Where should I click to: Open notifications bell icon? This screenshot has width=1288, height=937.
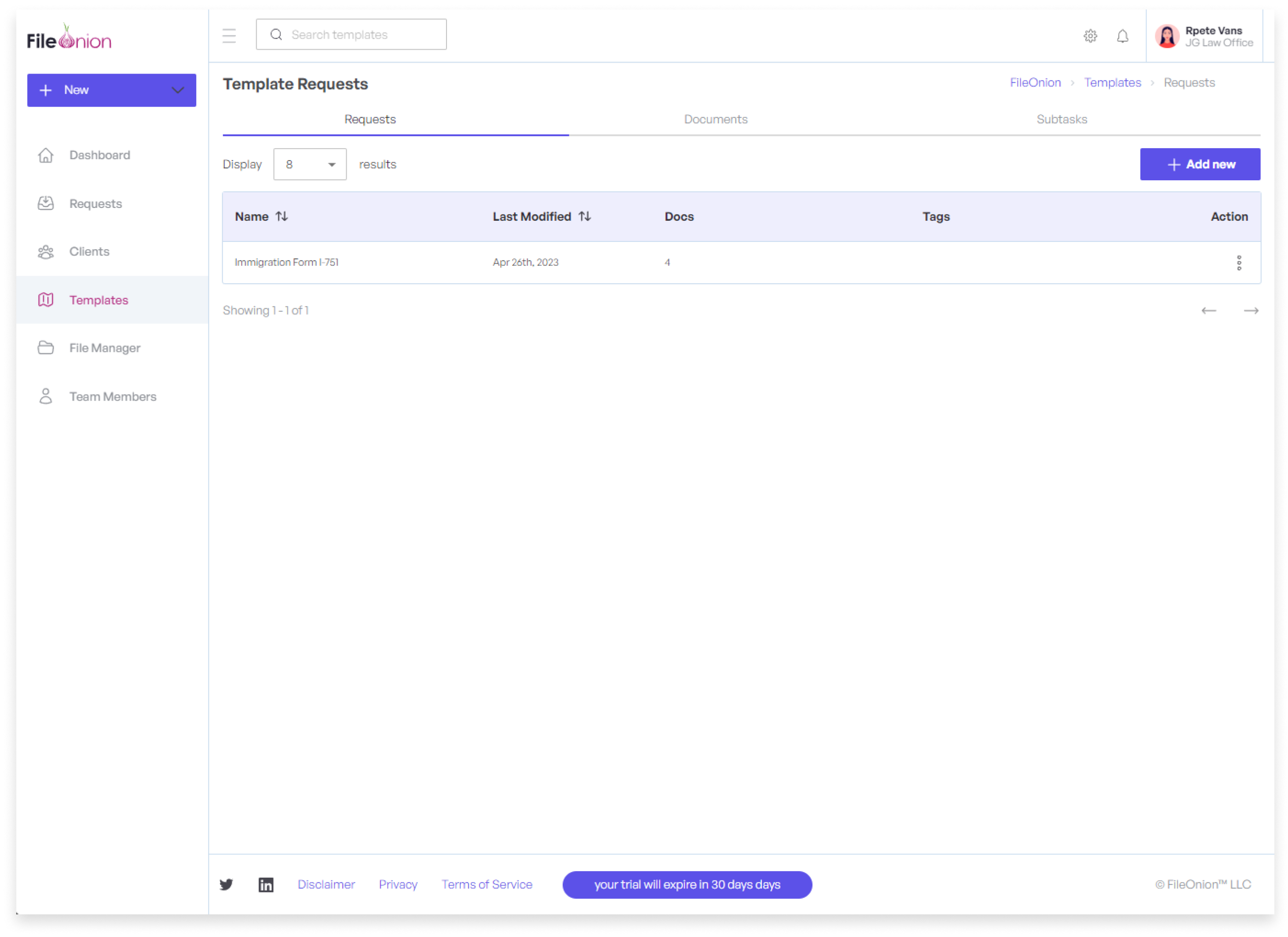tap(1122, 36)
